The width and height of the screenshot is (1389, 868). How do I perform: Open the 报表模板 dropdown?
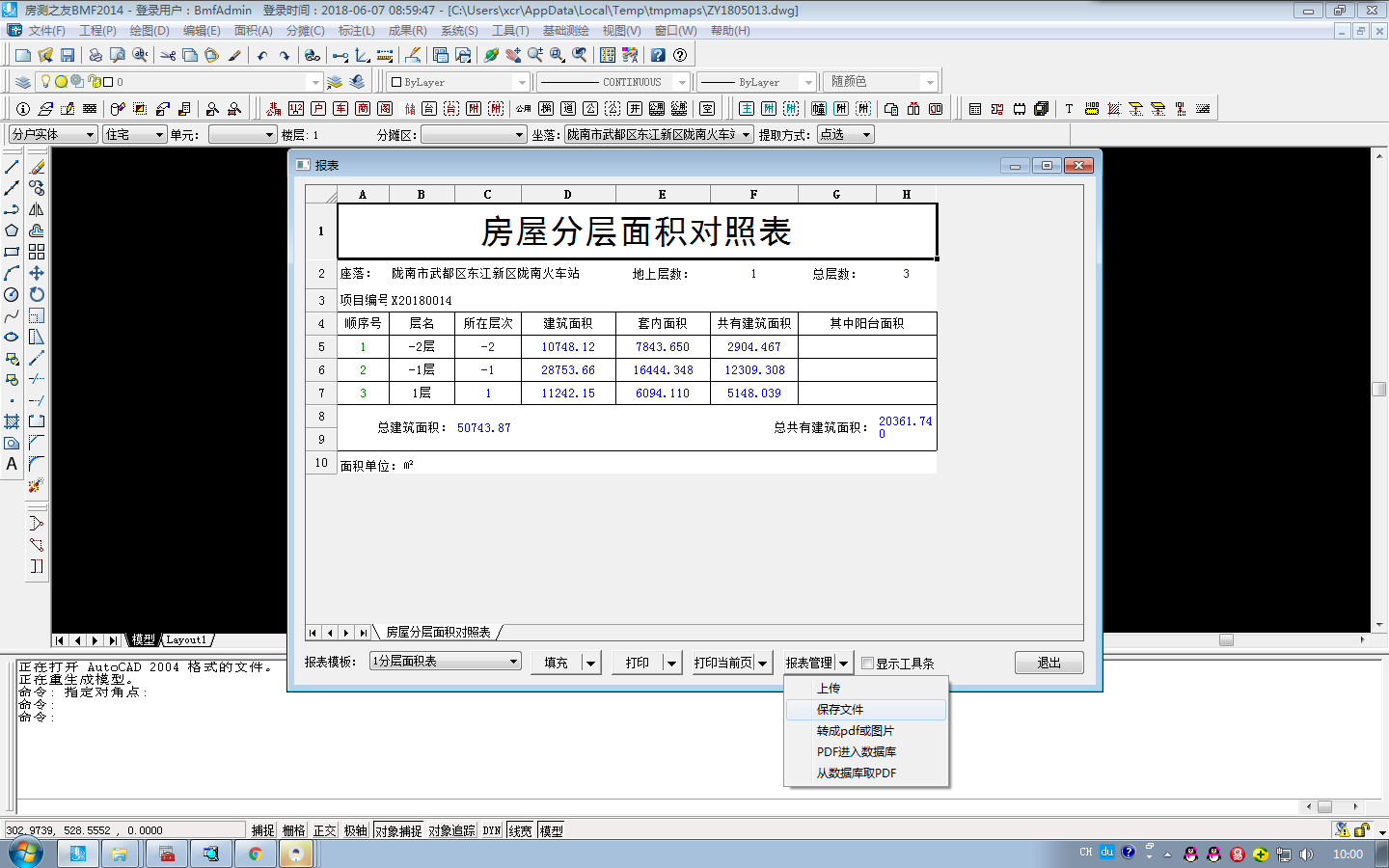point(446,662)
